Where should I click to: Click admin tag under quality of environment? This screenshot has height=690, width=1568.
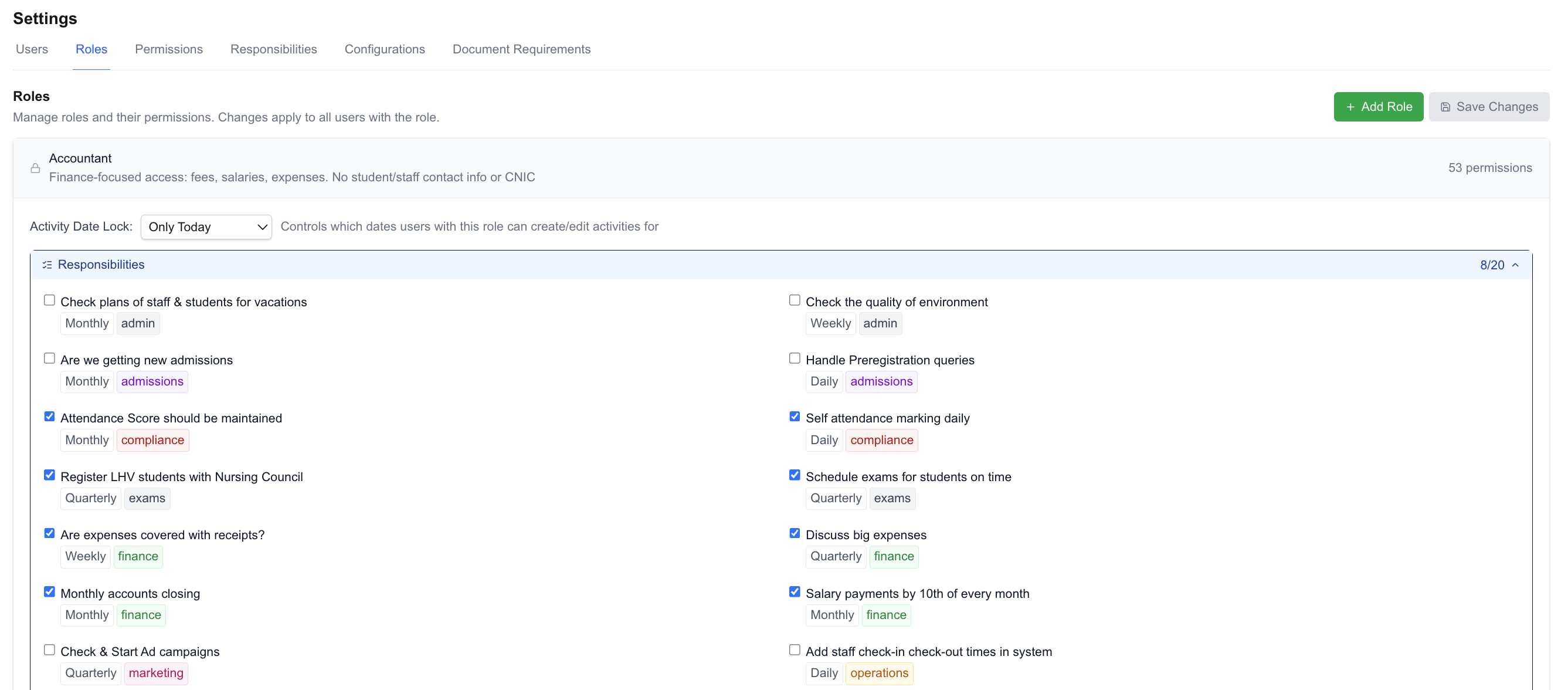pos(880,324)
